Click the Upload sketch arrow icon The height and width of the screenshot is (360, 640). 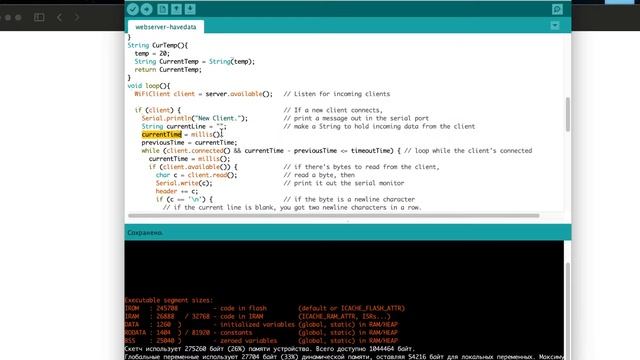tap(147, 9)
